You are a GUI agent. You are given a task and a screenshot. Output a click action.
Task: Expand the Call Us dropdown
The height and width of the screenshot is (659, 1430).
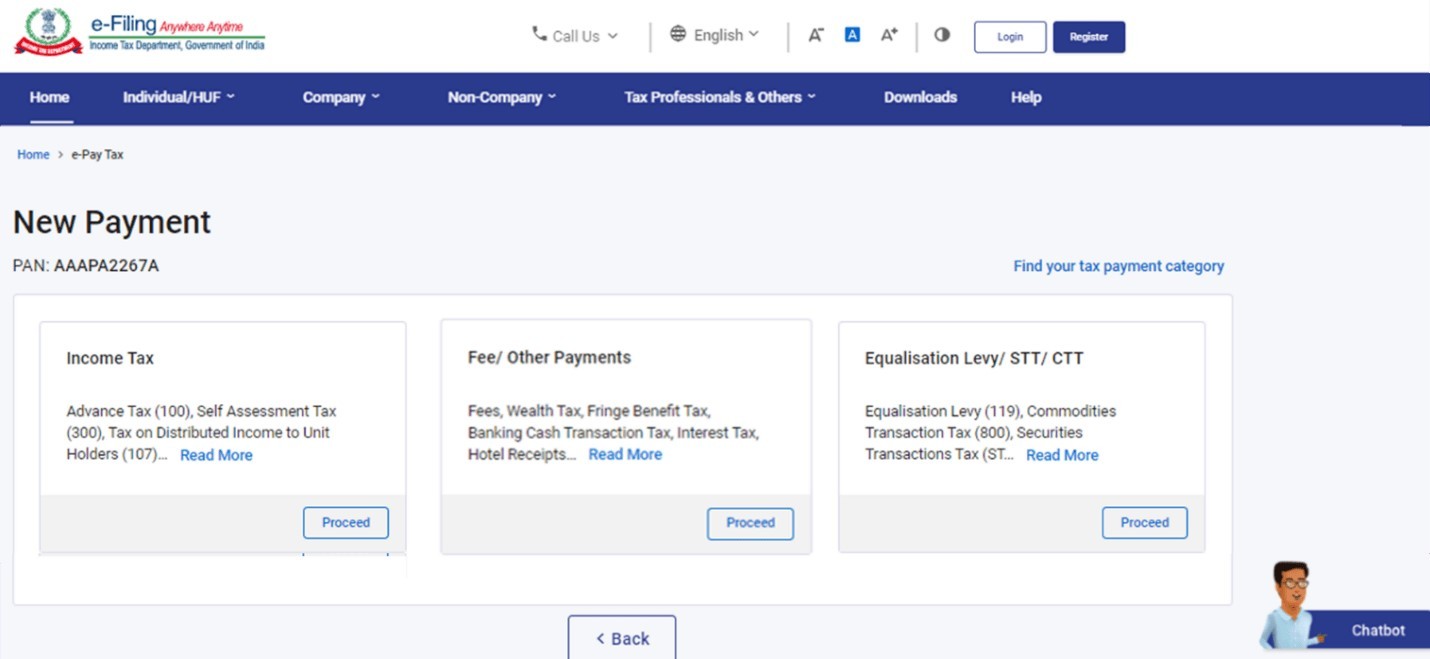point(575,36)
